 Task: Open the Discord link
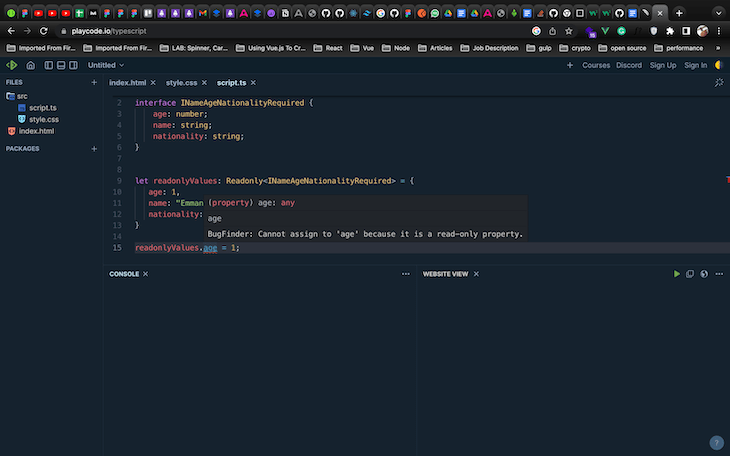(x=629, y=65)
